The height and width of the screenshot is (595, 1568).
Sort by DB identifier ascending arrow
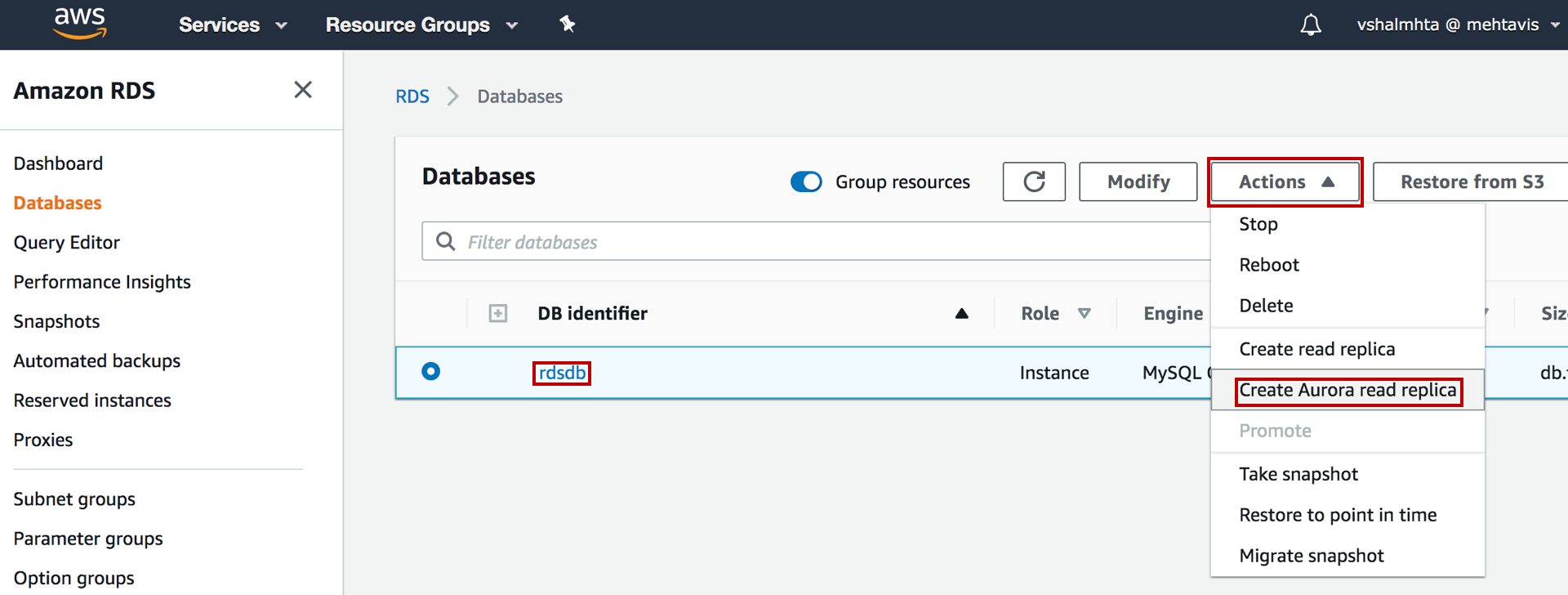click(962, 313)
